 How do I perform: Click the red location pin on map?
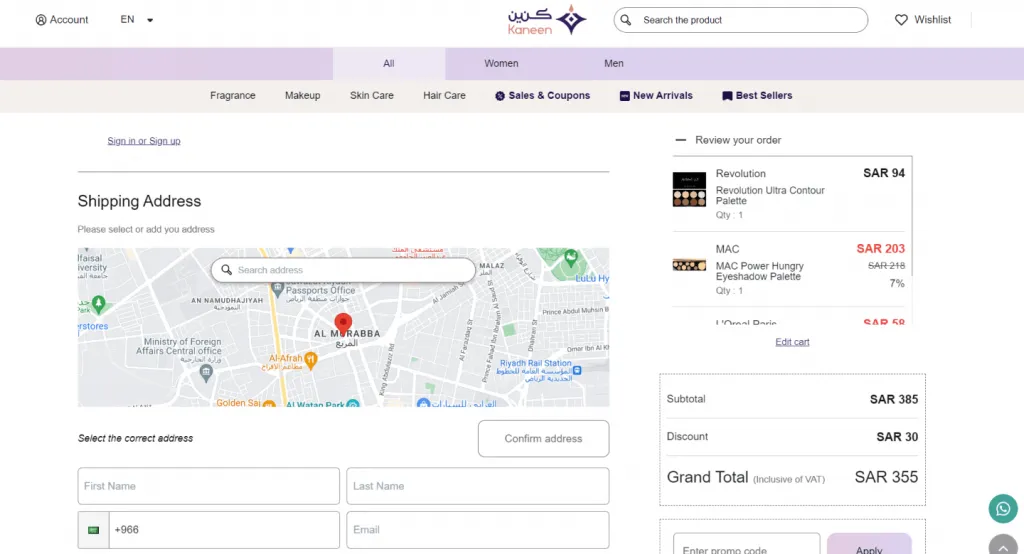(x=343, y=324)
